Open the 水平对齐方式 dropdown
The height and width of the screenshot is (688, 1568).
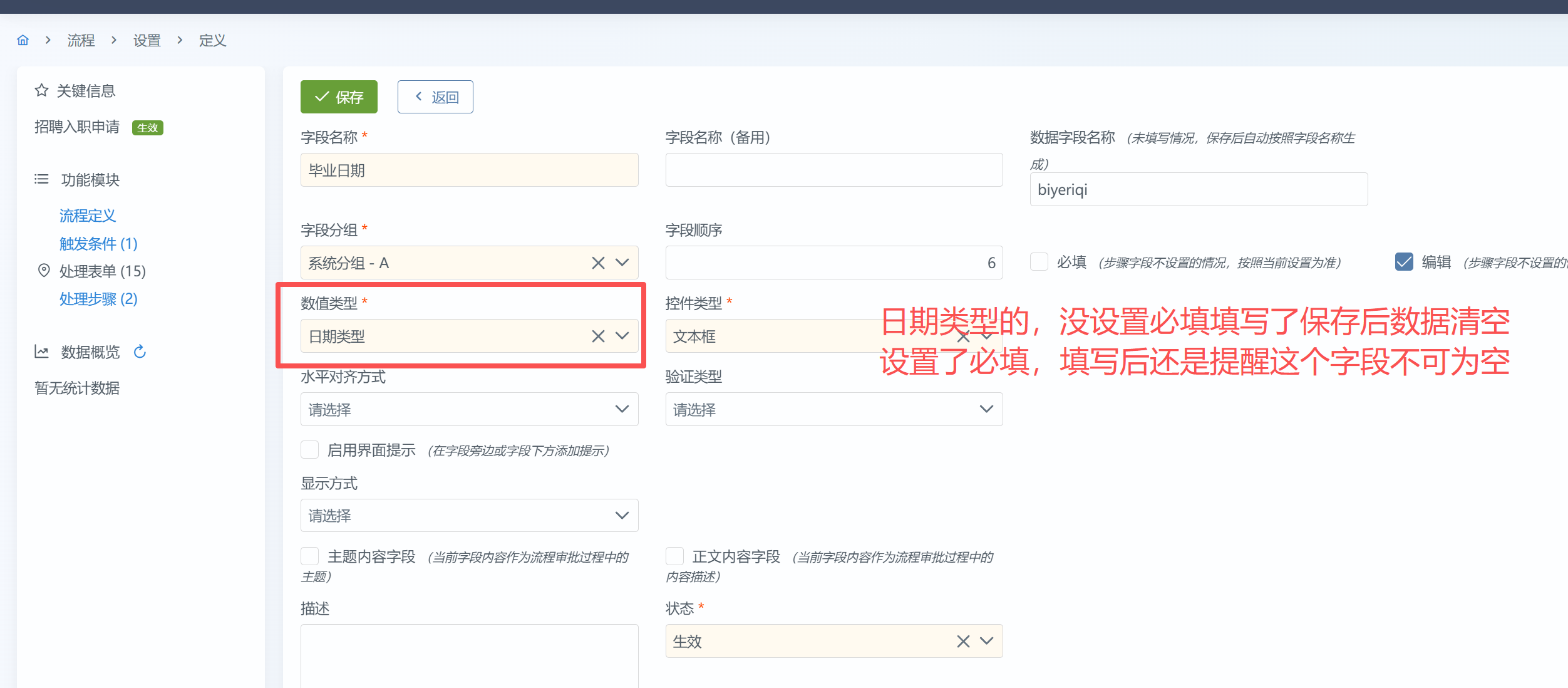tap(469, 409)
